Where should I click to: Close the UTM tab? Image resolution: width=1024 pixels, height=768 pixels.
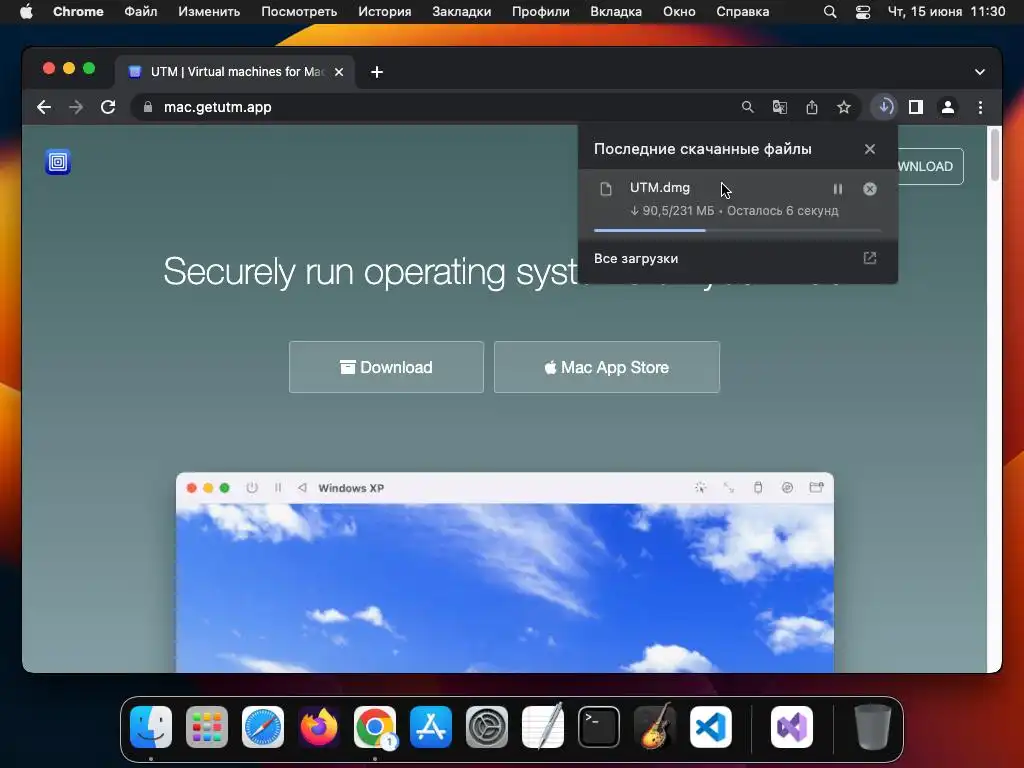(x=339, y=72)
